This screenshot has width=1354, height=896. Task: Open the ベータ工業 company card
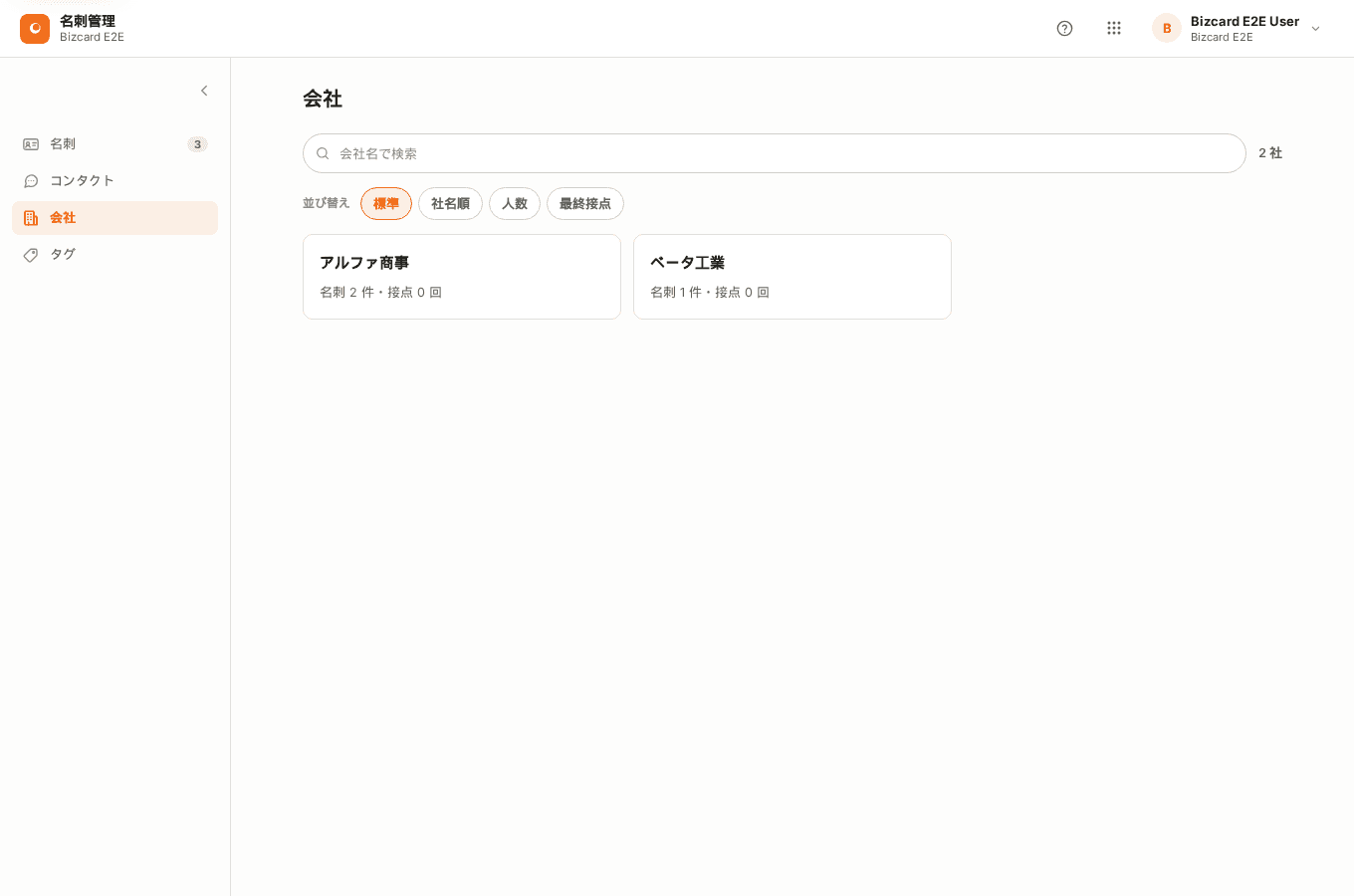tap(792, 277)
